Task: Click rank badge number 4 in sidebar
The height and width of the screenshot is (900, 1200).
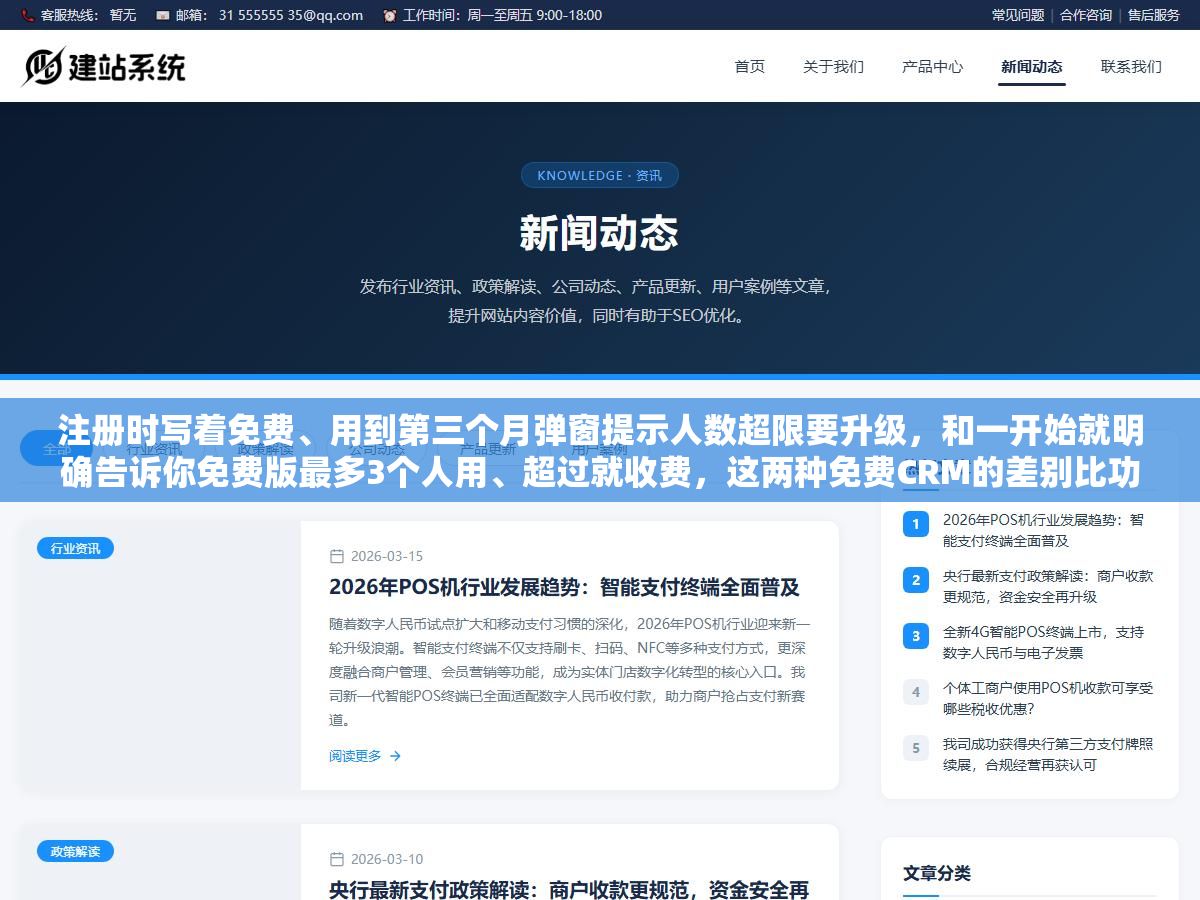Action: click(915, 691)
